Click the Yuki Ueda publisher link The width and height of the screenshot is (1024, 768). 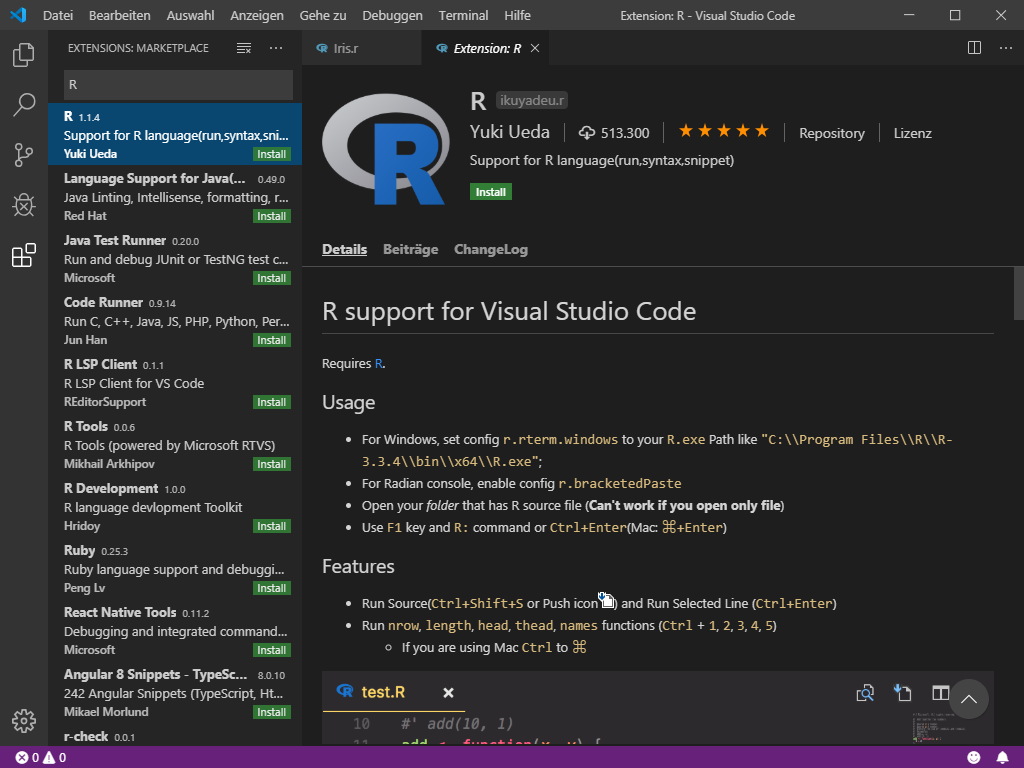click(x=509, y=133)
